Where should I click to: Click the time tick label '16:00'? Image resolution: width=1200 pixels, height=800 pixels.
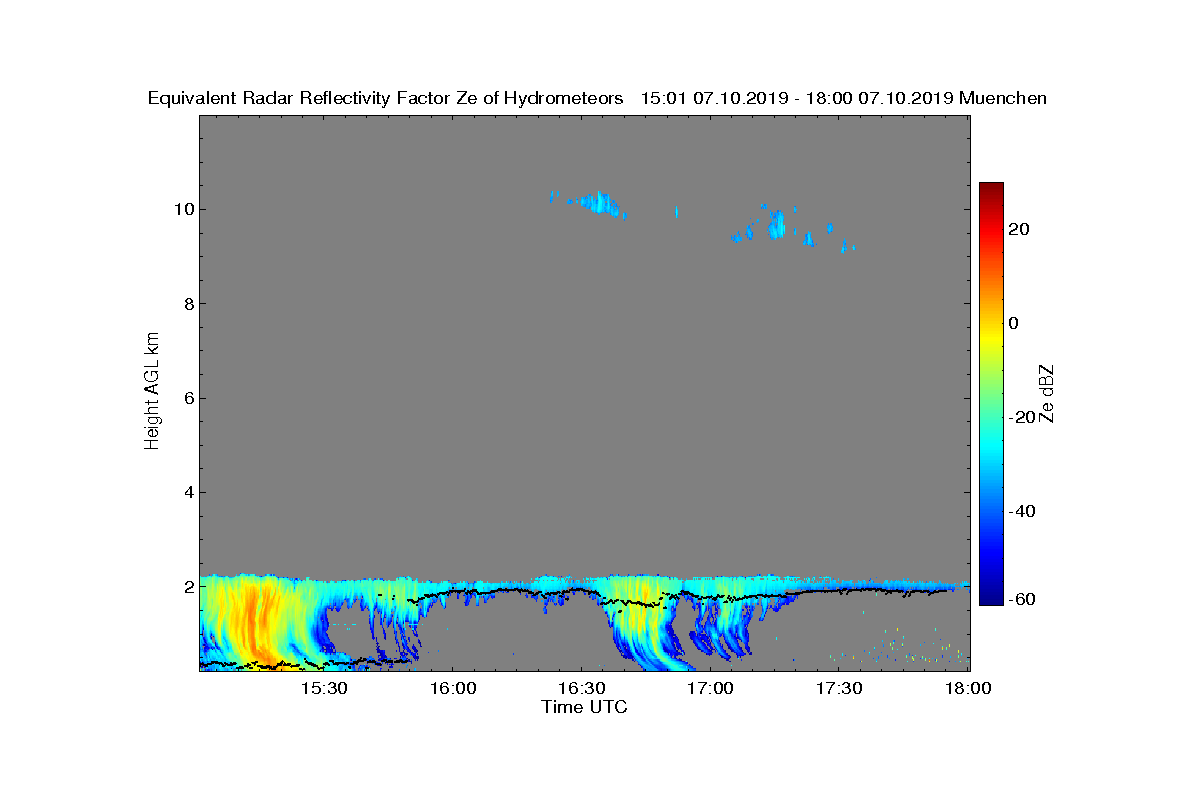click(454, 688)
